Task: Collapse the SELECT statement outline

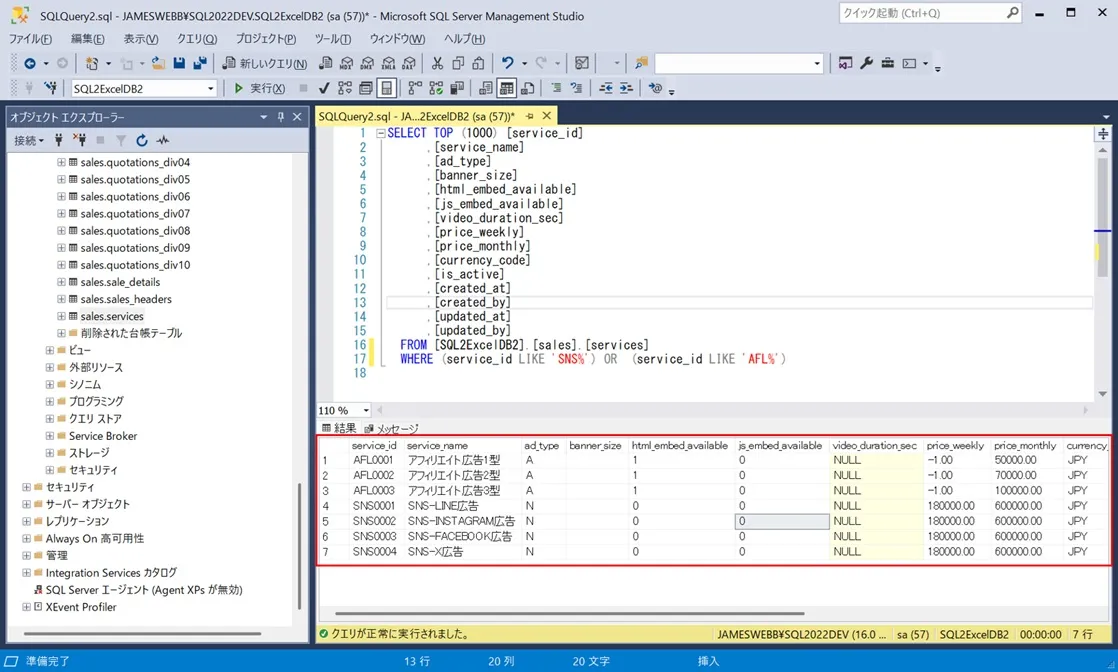Action: 381,133
